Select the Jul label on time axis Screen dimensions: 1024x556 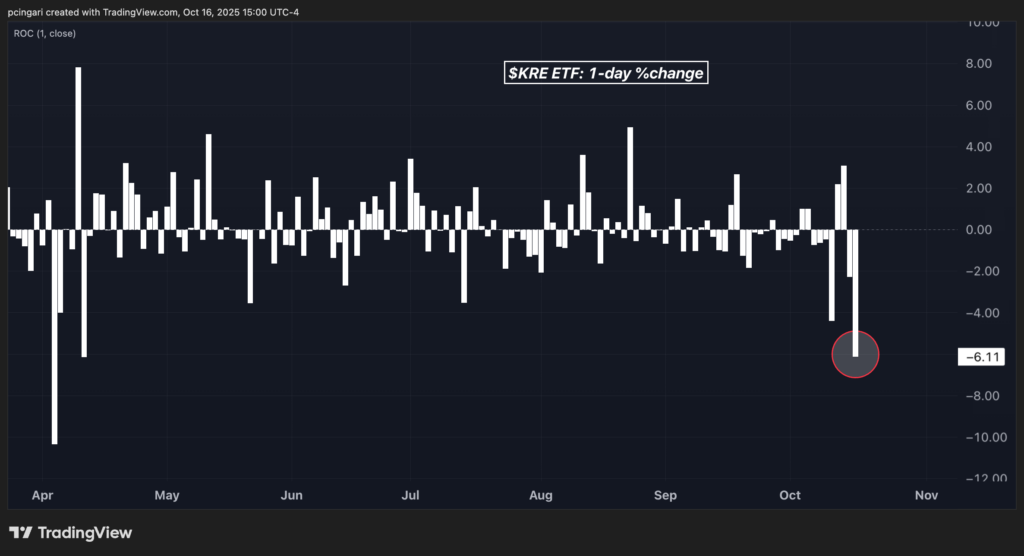tap(410, 495)
